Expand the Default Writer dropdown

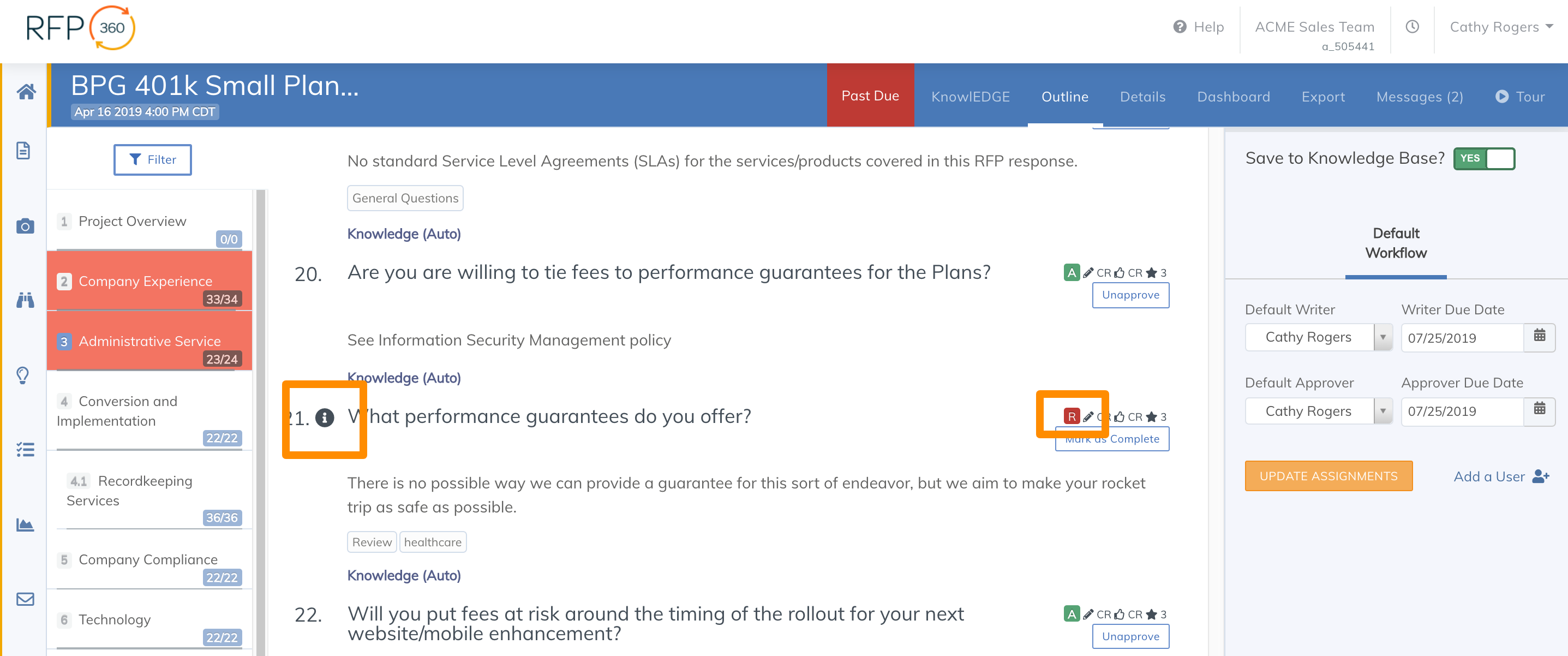1383,337
